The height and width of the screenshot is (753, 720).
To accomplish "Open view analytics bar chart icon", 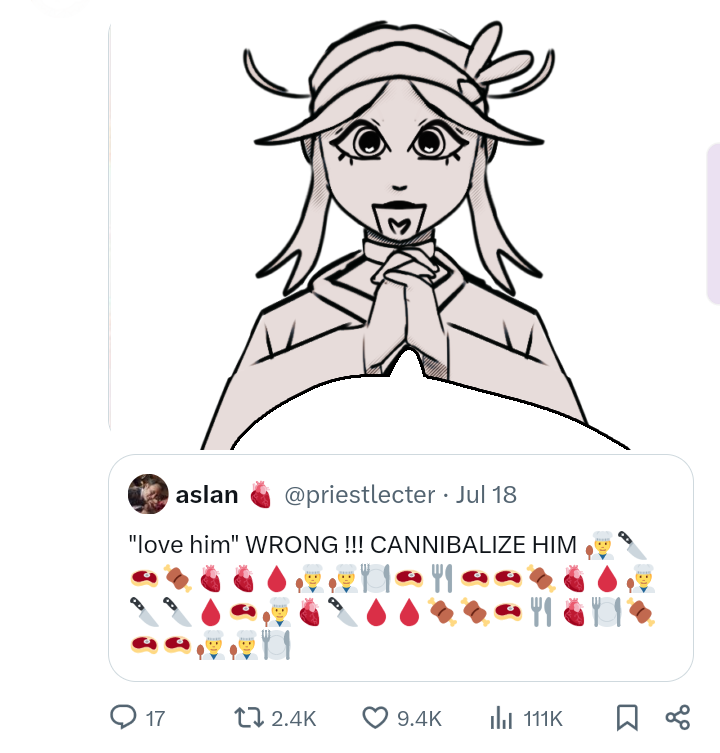I will pos(499,717).
